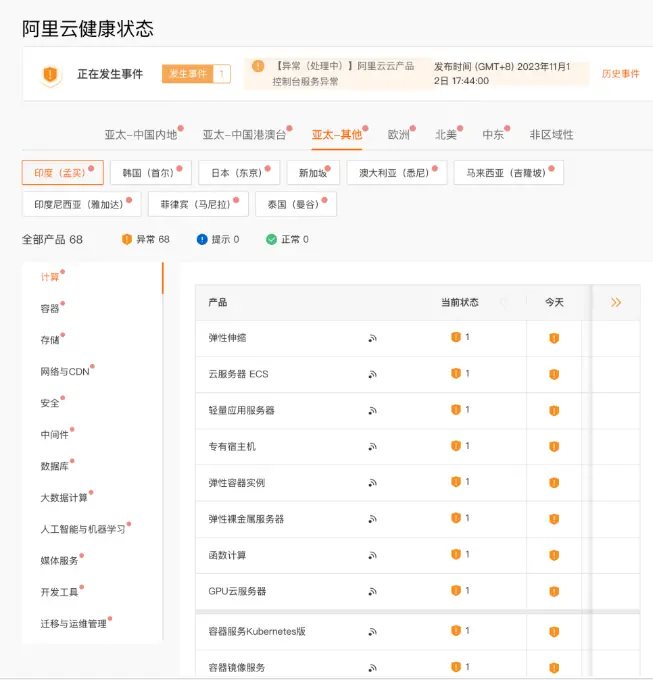This screenshot has width=653, height=680.
Task: Click today's status shield for 弹性容器实例
Action: coord(554,483)
